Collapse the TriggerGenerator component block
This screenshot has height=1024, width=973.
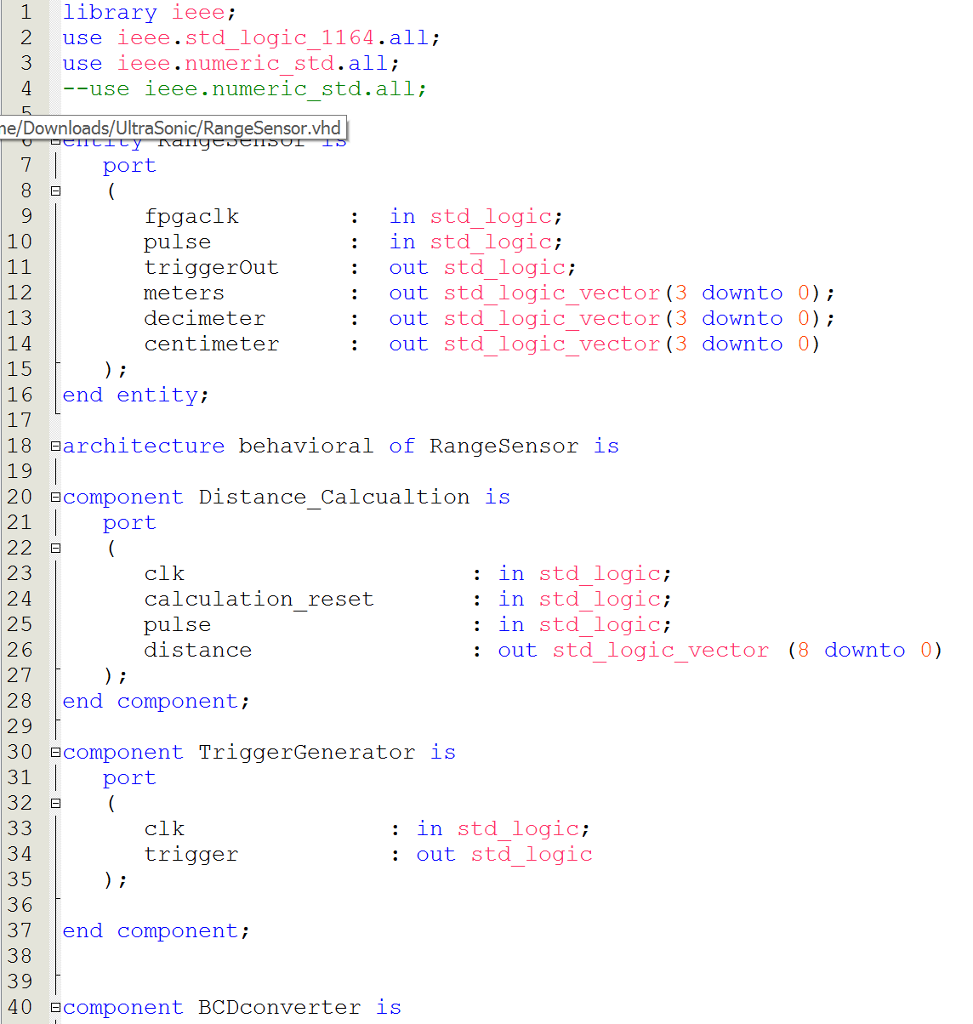coord(55,752)
